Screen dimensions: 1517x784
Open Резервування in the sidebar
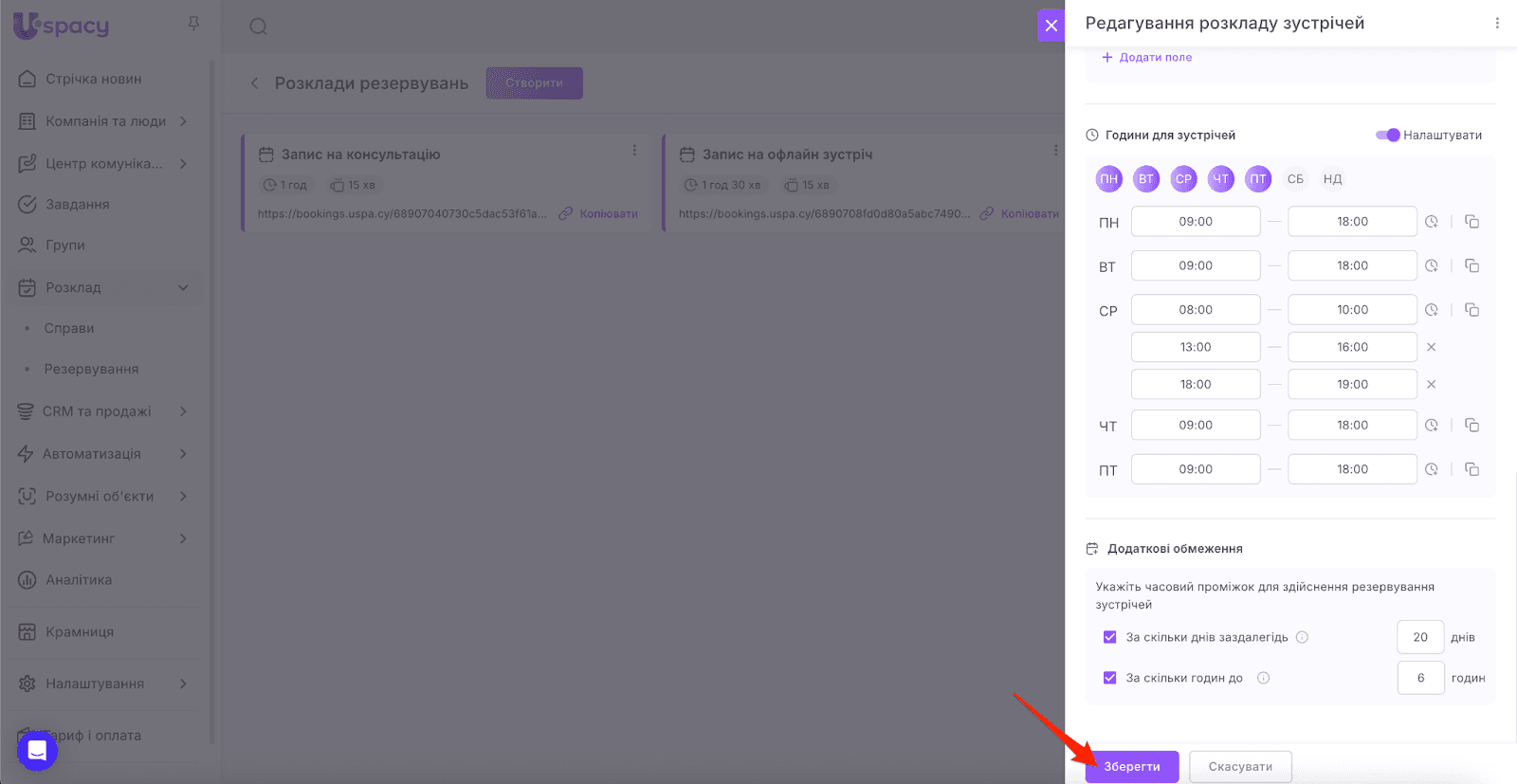point(91,369)
